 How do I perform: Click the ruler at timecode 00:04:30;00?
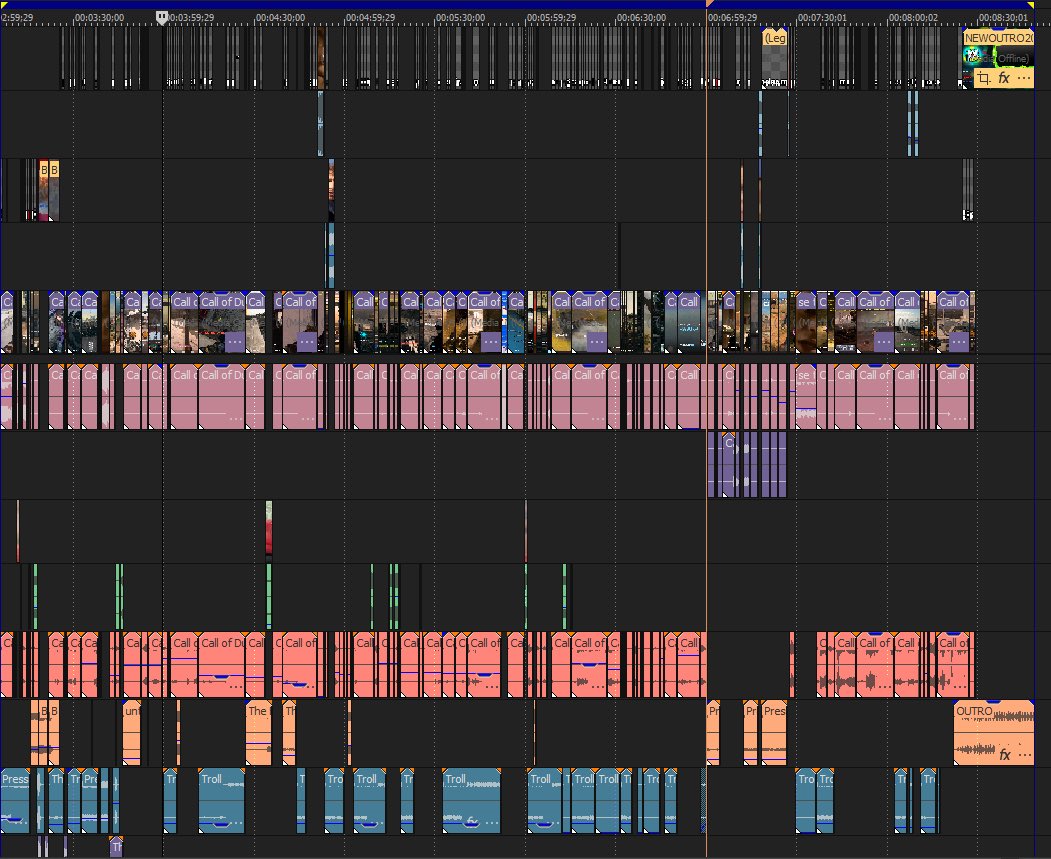pos(280,17)
